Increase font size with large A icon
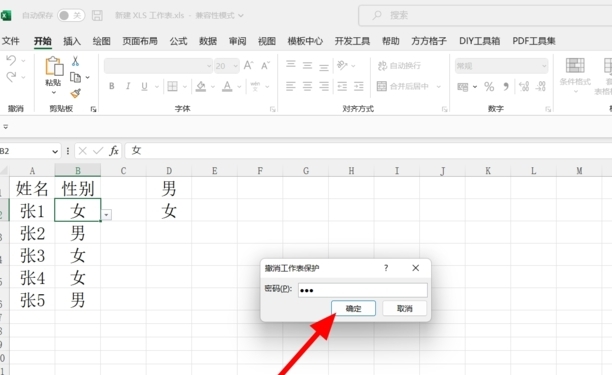The width and height of the screenshot is (612, 375). coord(249,66)
